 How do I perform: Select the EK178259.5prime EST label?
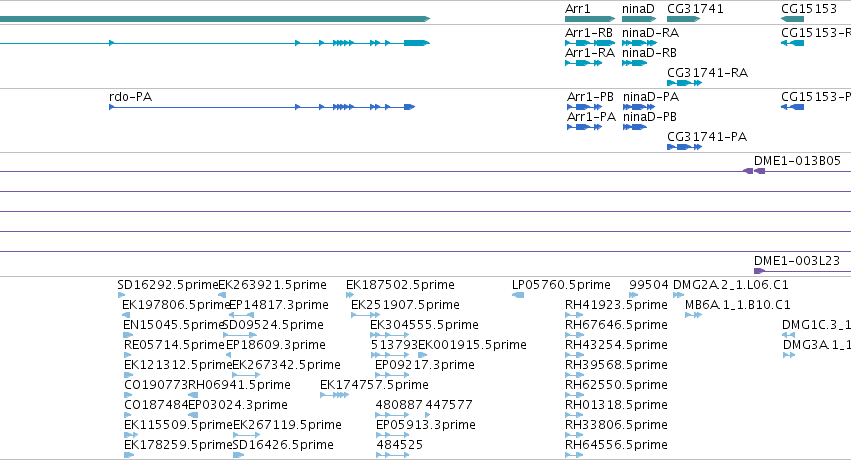[178, 445]
